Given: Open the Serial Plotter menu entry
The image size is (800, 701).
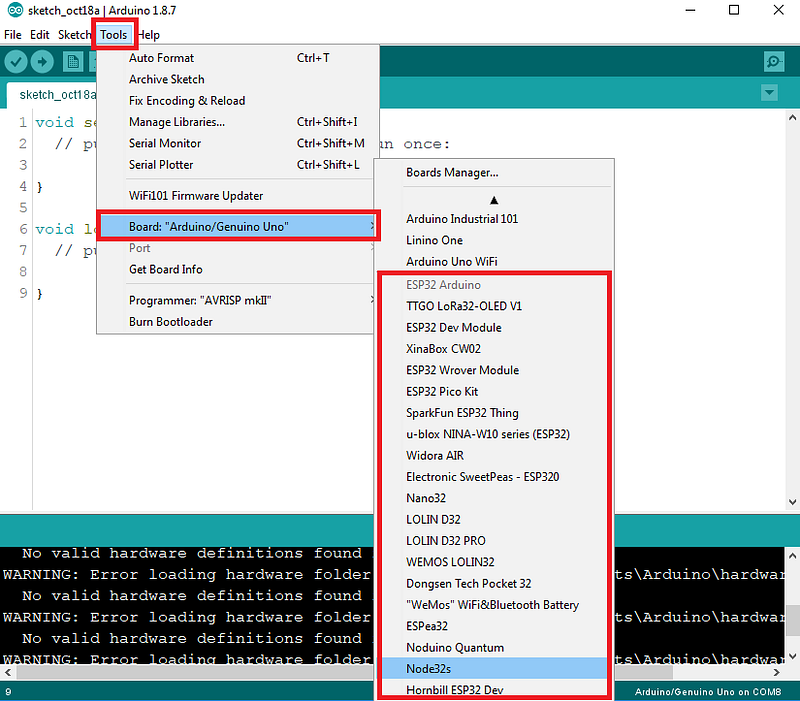Looking at the screenshot, I should click(238, 165).
